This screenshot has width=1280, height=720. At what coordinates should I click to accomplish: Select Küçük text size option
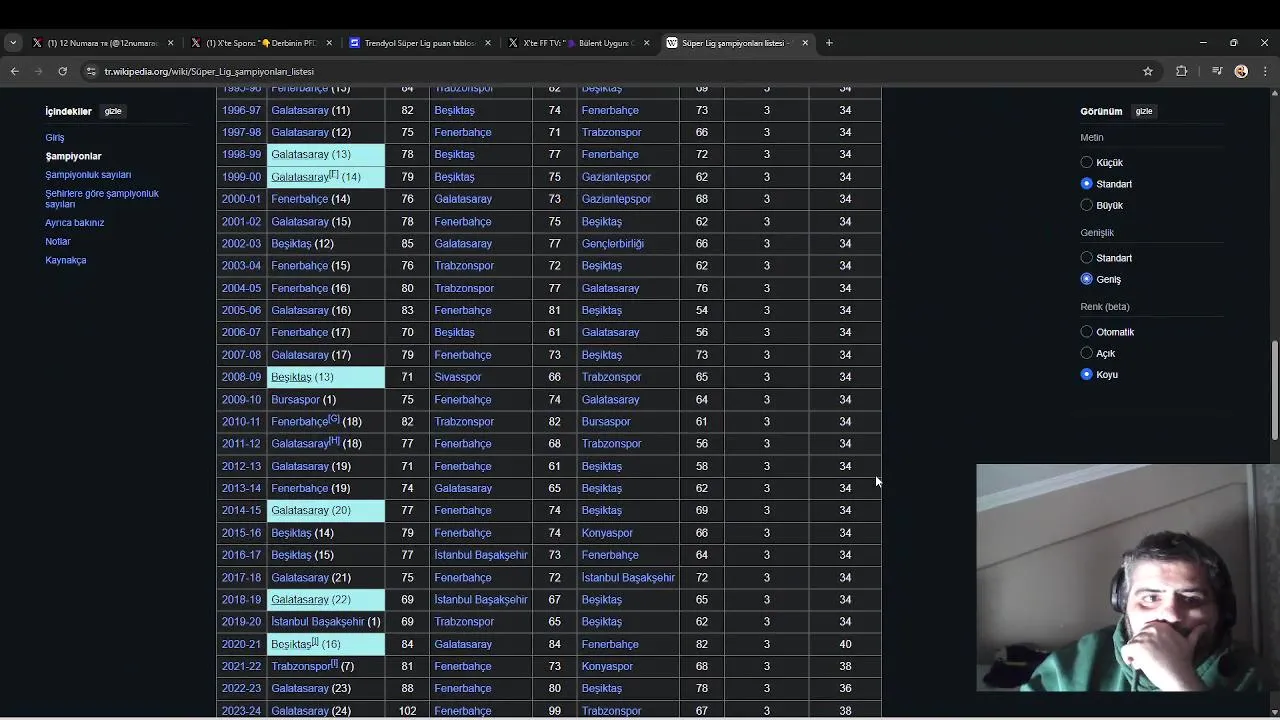[x=1087, y=162]
